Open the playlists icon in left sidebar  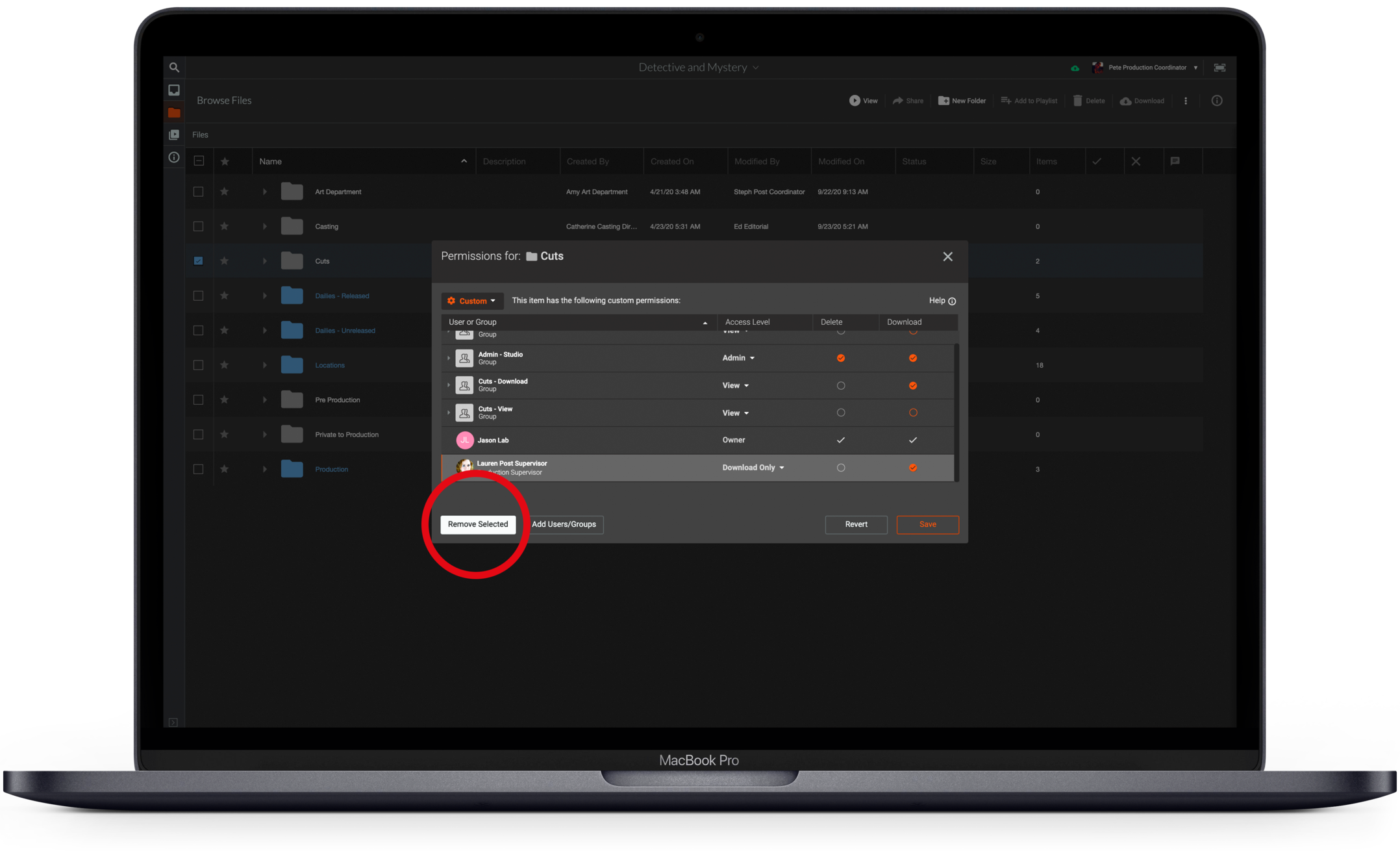pos(174,134)
